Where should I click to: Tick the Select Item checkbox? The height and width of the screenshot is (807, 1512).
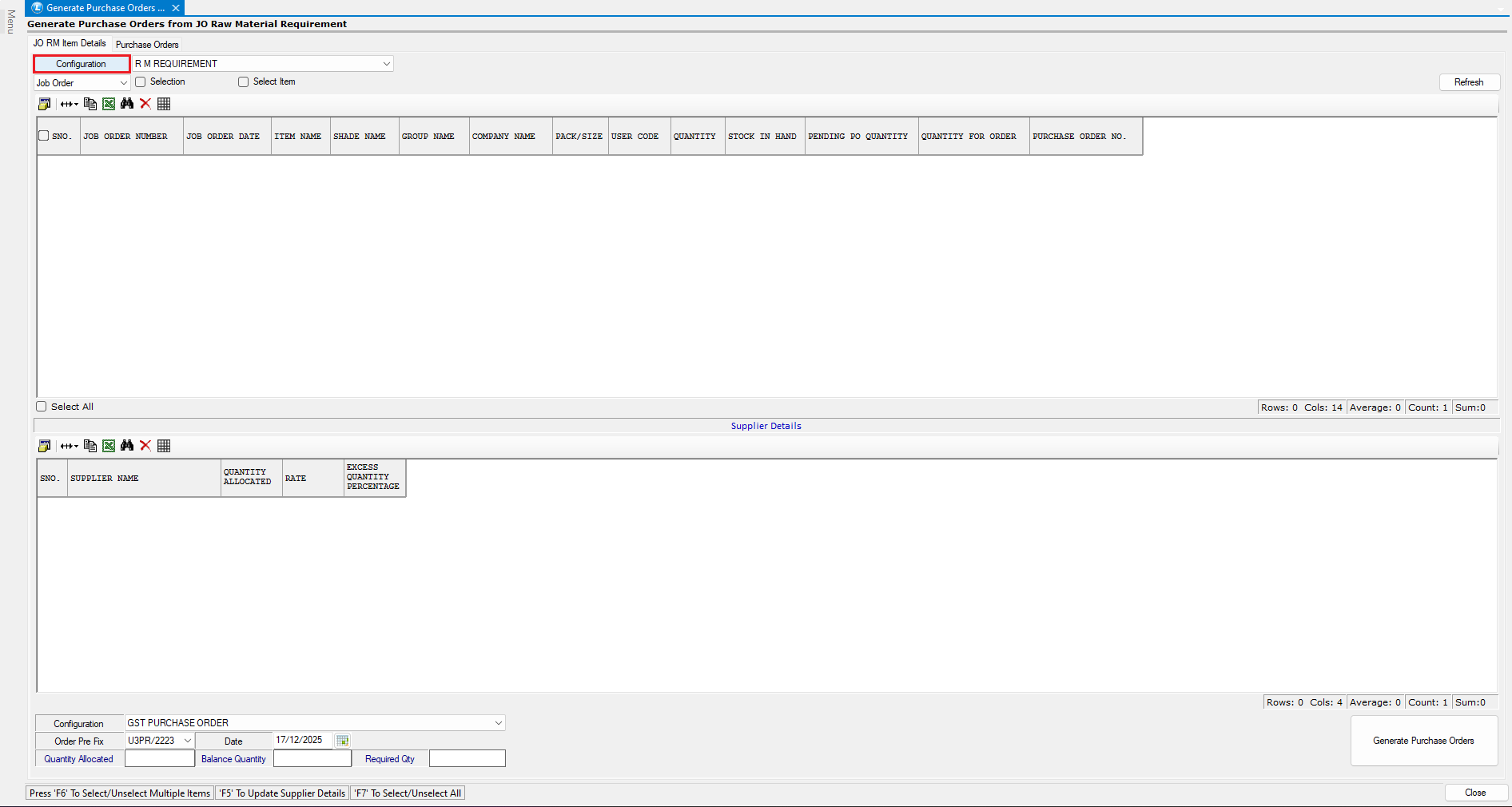tap(244, 81)
